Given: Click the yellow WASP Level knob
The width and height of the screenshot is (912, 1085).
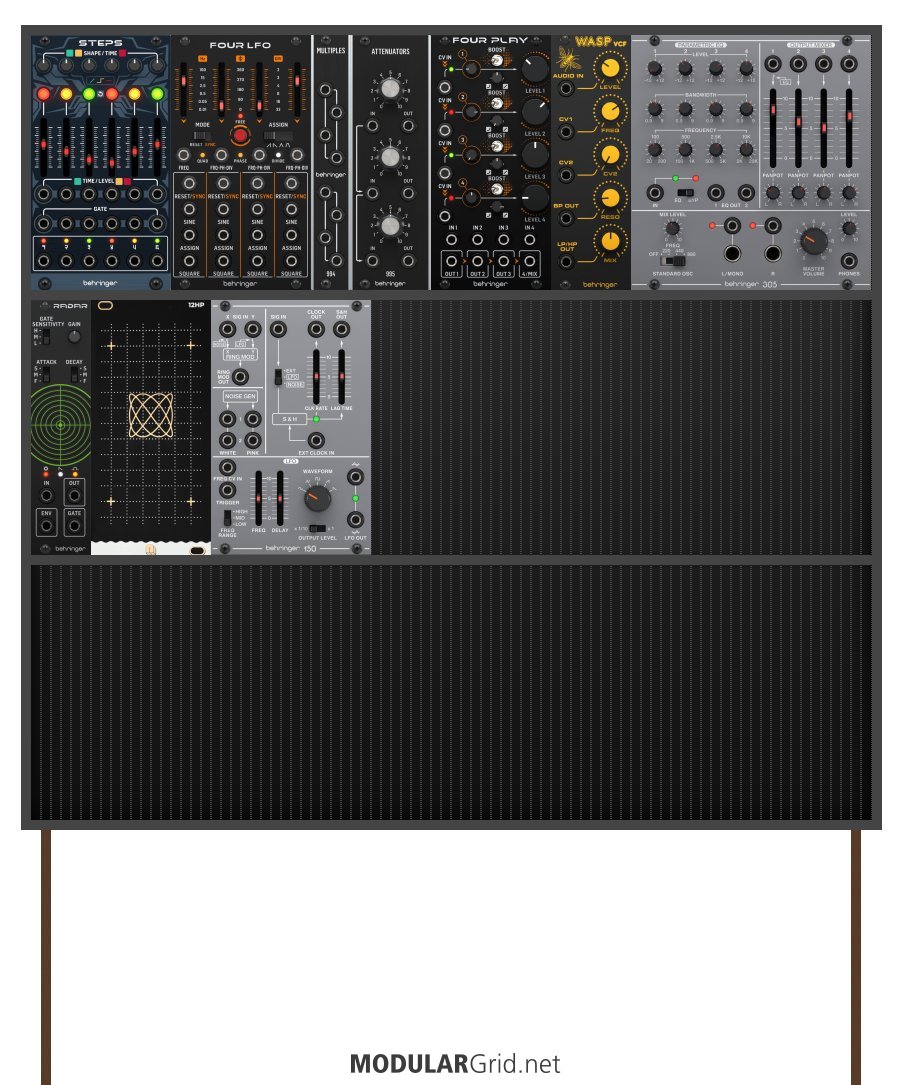Looking at the screenshot, I should [610, 68].
